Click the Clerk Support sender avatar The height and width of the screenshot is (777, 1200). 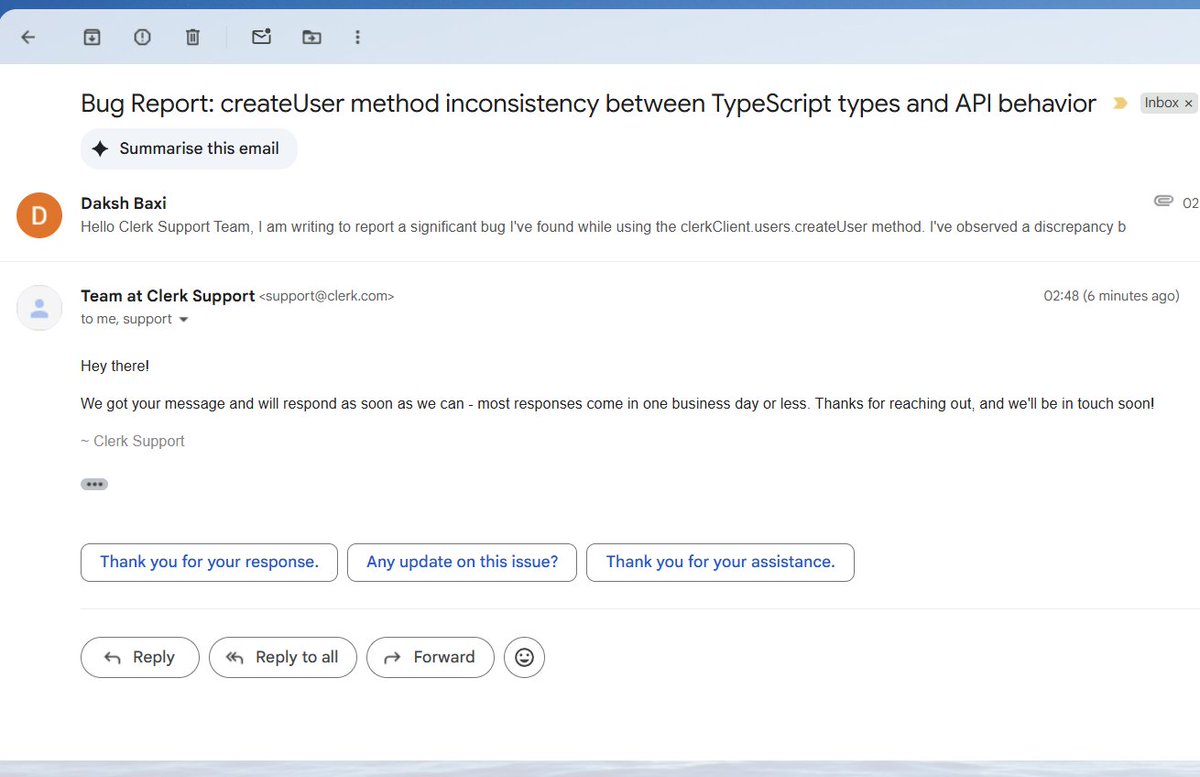click(x=39, y=307)
